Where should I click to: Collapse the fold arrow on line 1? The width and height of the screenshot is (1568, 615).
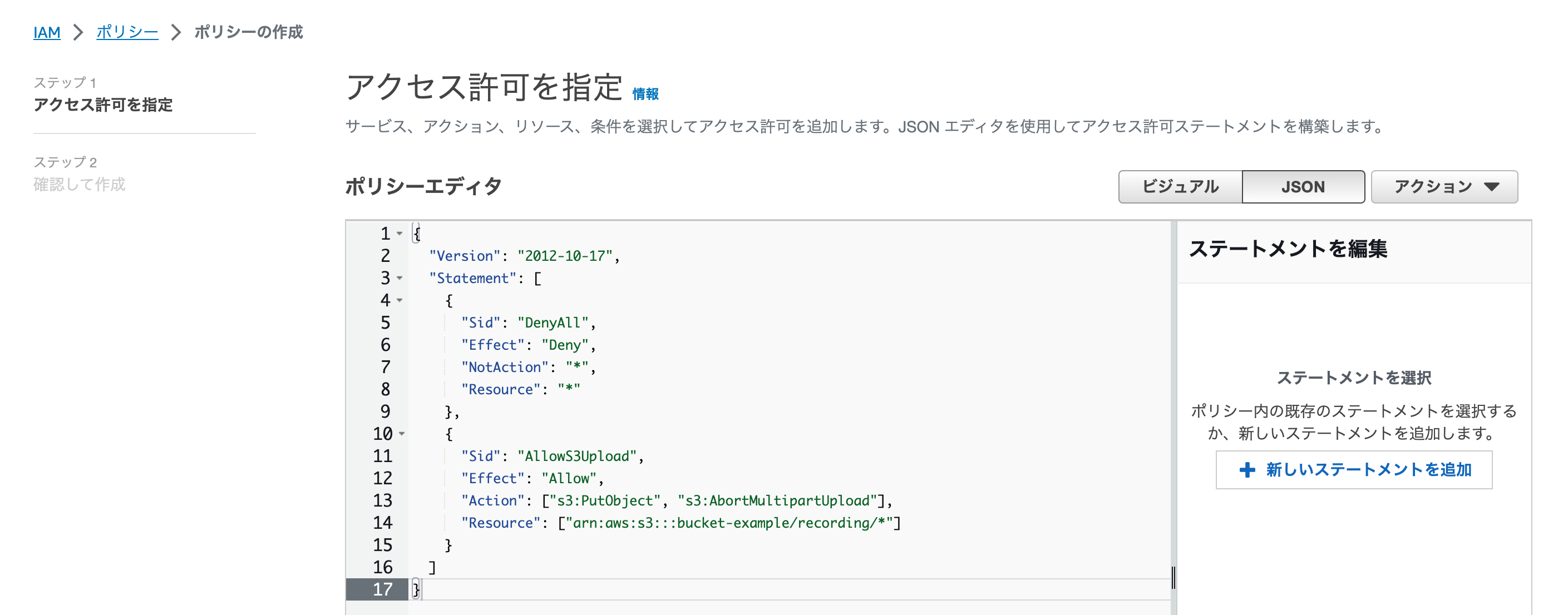click(x=400, y=234)
